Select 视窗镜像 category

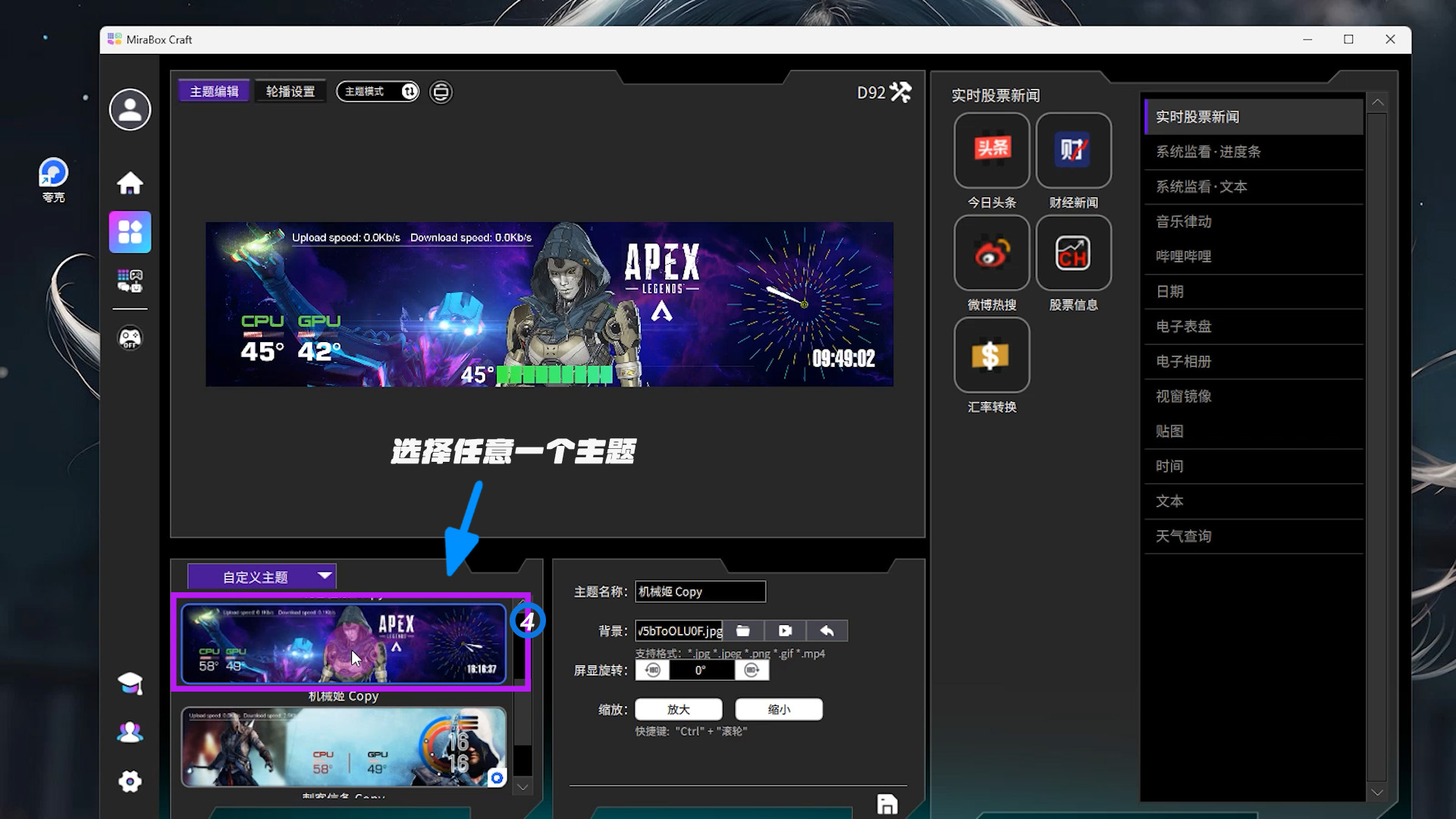1254,396
